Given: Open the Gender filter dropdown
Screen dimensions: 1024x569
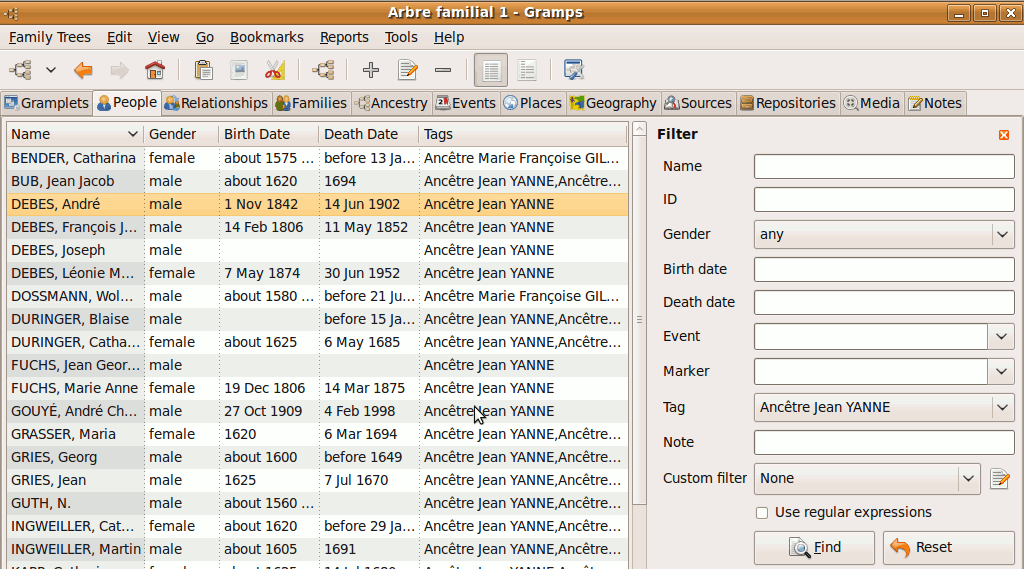Looking at the screenshot, I should [884, 235].
